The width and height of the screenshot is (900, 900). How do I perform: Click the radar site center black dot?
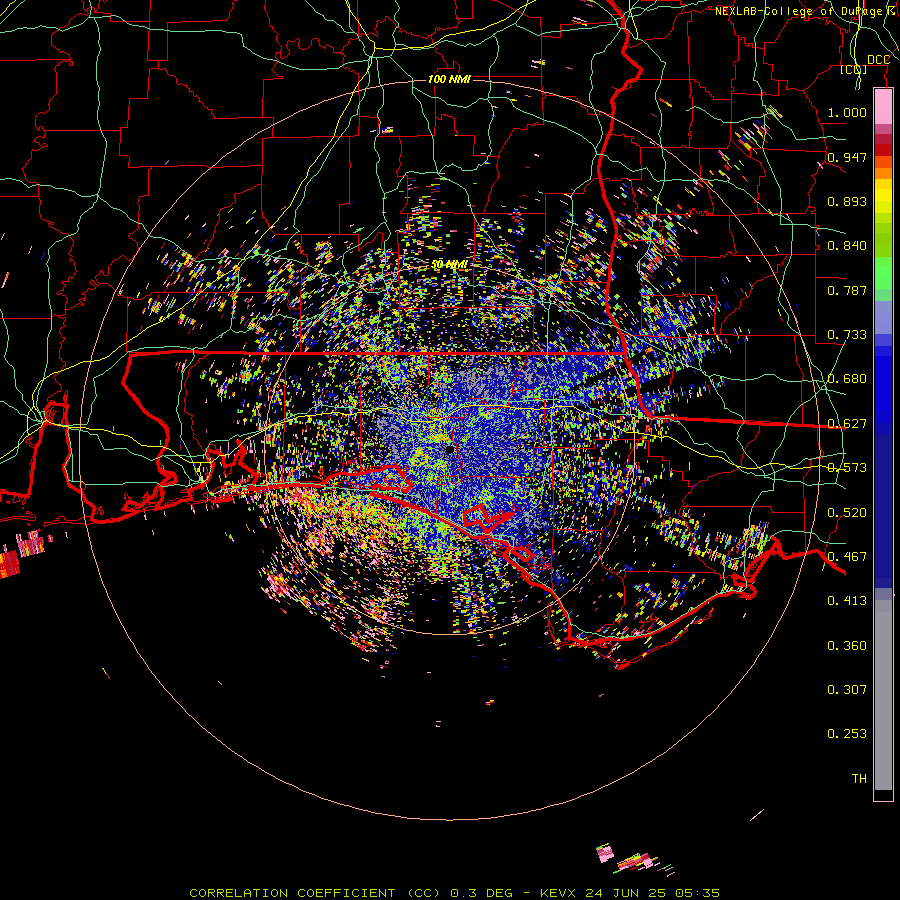click(x=450, y=449)
